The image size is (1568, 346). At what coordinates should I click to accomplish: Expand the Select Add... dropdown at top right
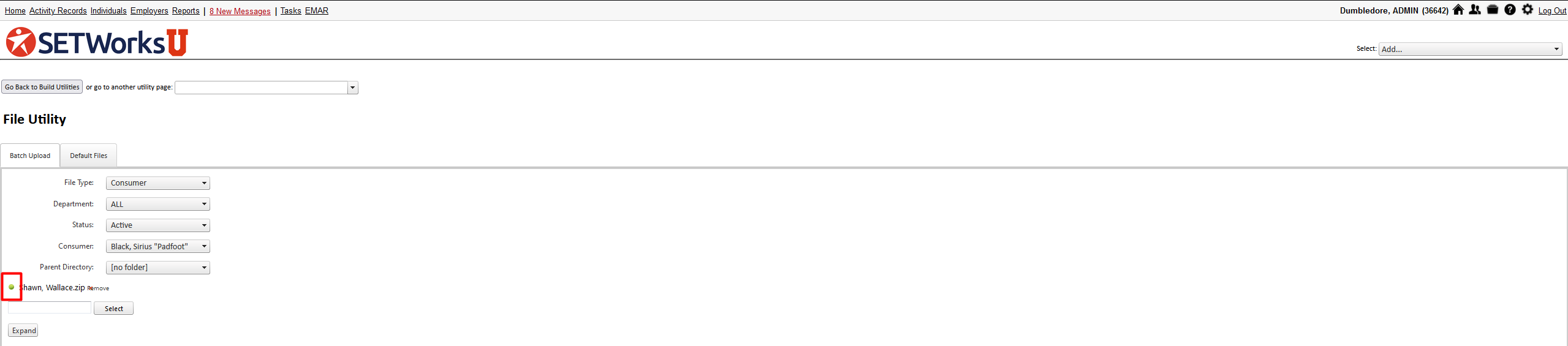[x=1470, y=49]
